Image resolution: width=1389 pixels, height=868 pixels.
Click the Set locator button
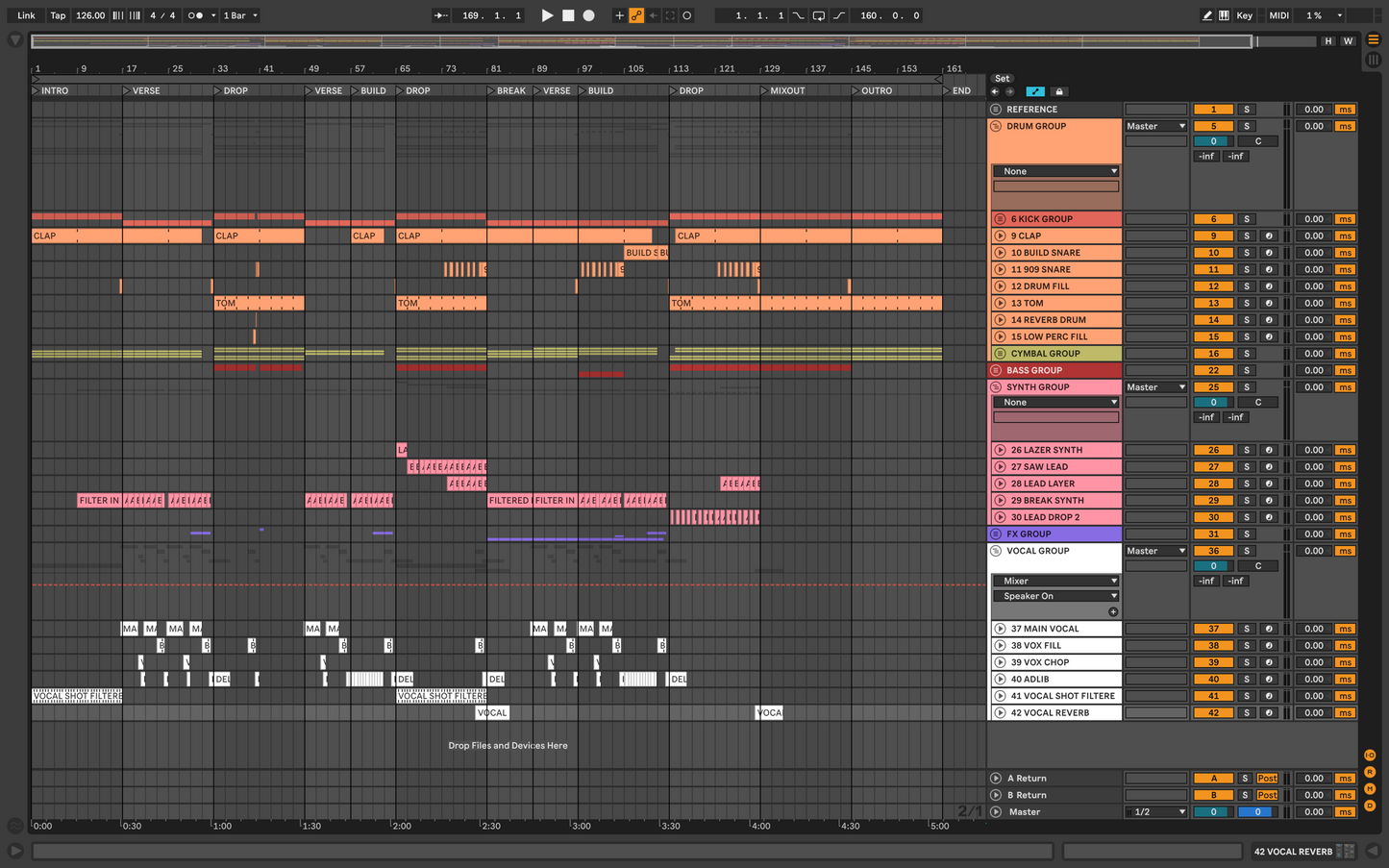click(1002, 79)
